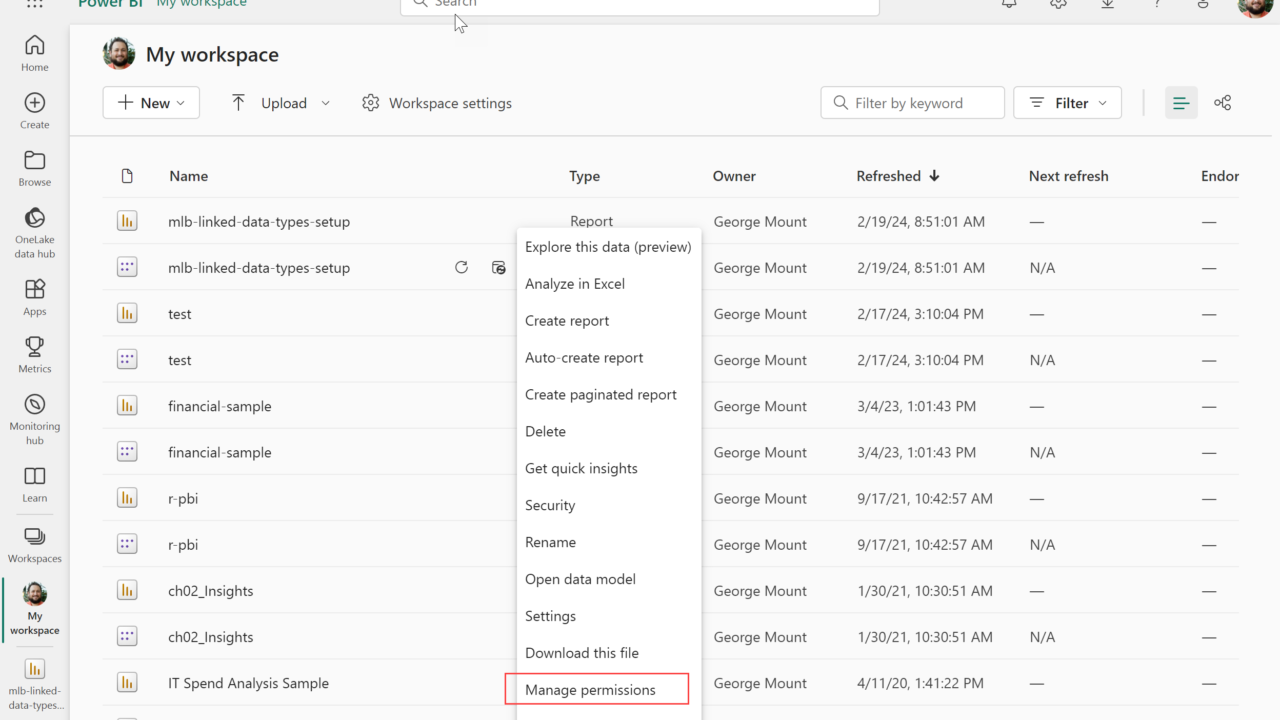Expand the New dropdown button
The image size is (1280, 720).
pyautogui.click(x=151, y=103)
